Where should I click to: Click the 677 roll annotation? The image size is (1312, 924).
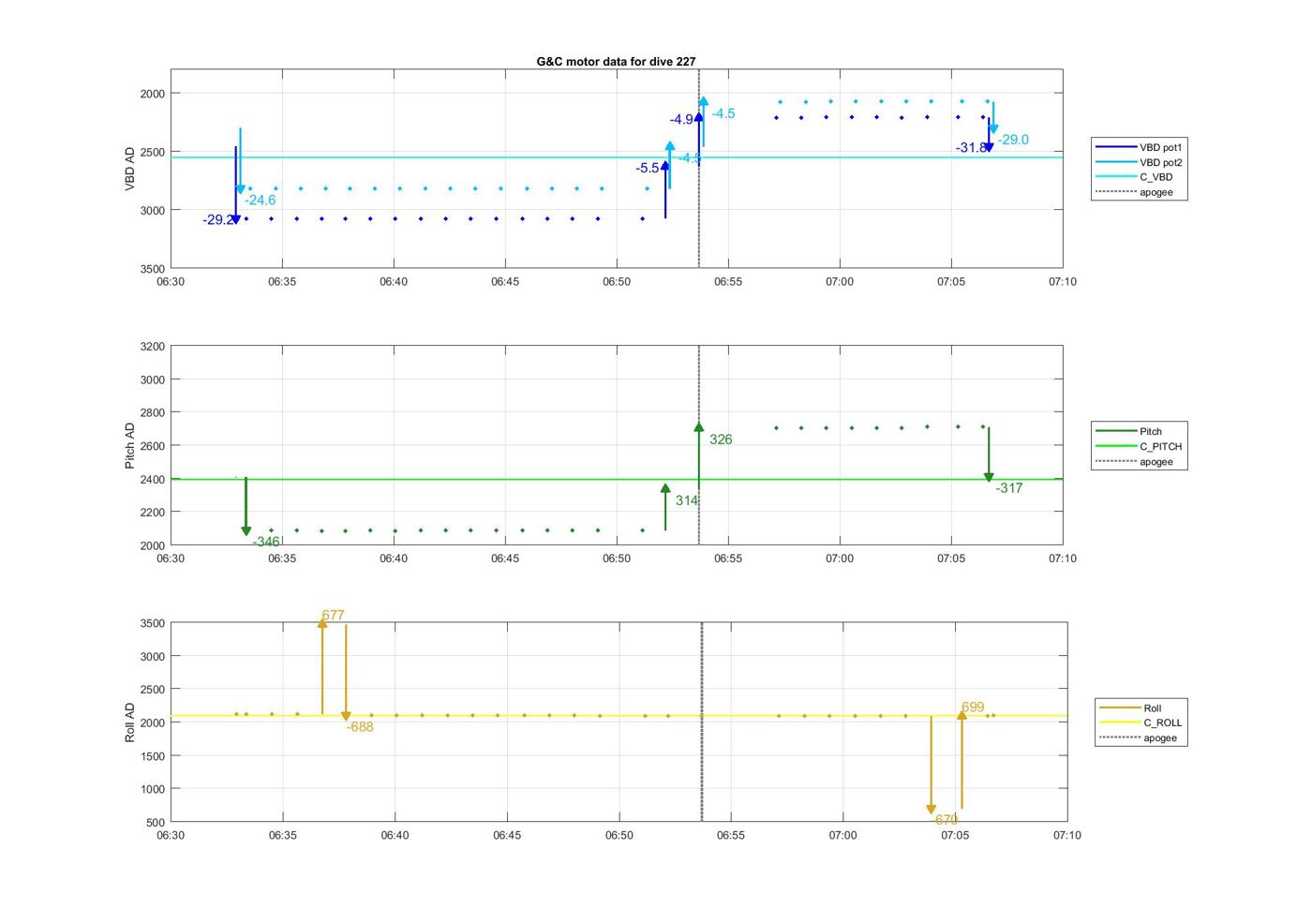[333, 616]
